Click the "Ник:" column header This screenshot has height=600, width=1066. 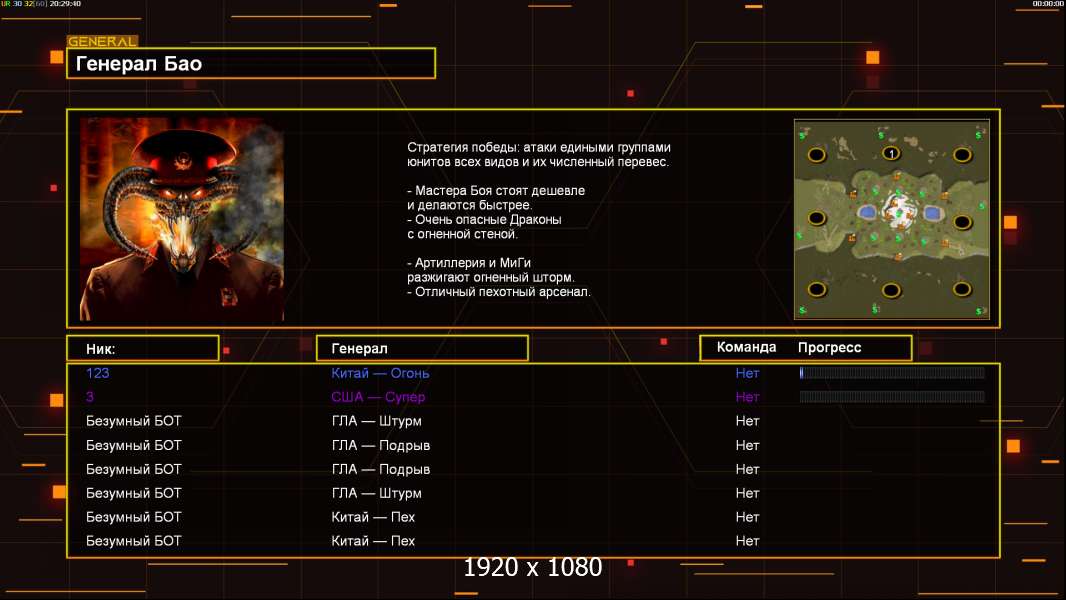(x=143, y=348)
